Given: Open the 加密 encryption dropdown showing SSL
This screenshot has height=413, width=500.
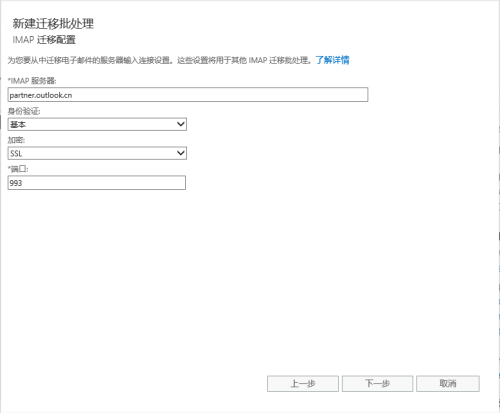Looking at the screenshot, I should pos(97,153).
